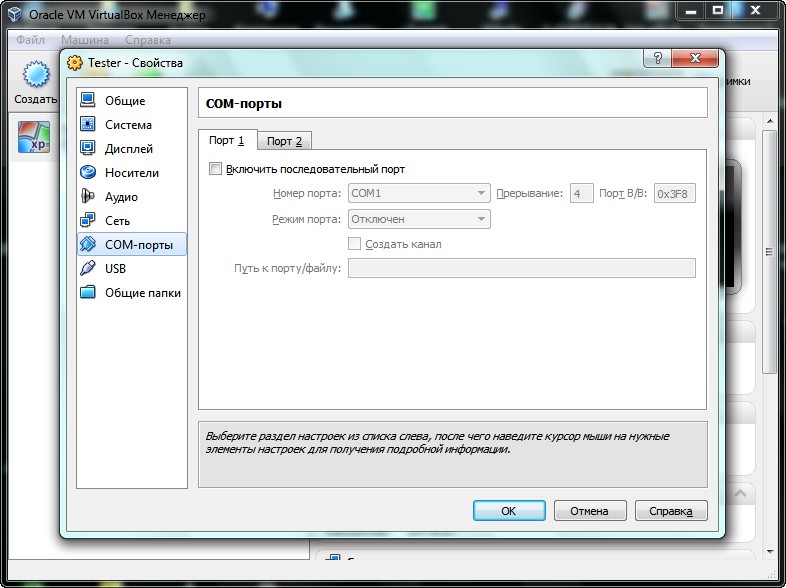Image resolution: width=786 pixels, height=588 pixels.
Task: Click the Аудио speaker icon
Action: (x=88, y=196)
